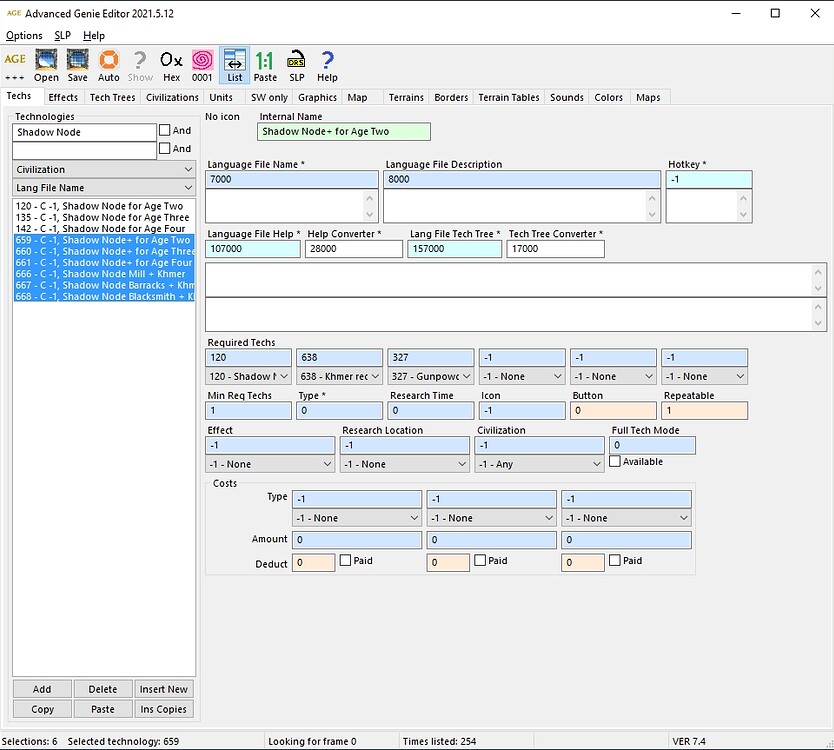This screenshot has height=750, width=834.
Task: Click the blue Help question mark icon
Action: tap(327, 64)
